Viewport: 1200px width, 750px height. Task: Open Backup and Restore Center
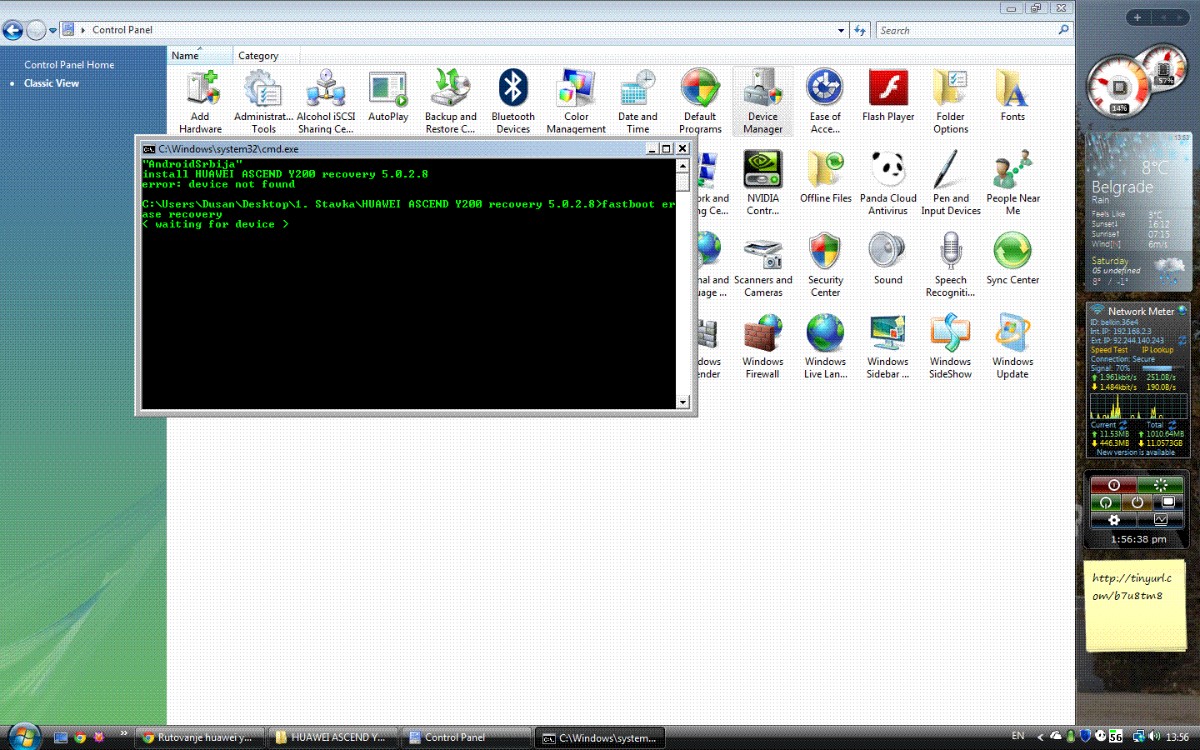click(451, 101)
